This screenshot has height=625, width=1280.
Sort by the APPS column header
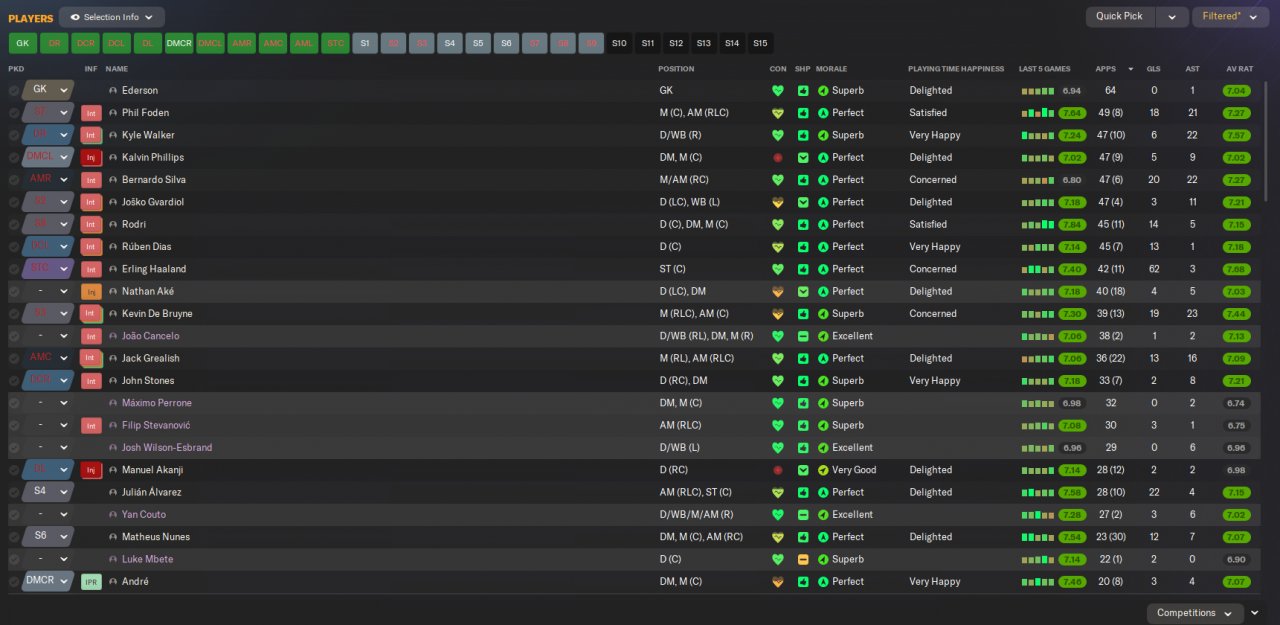[x=1105, y=69]
